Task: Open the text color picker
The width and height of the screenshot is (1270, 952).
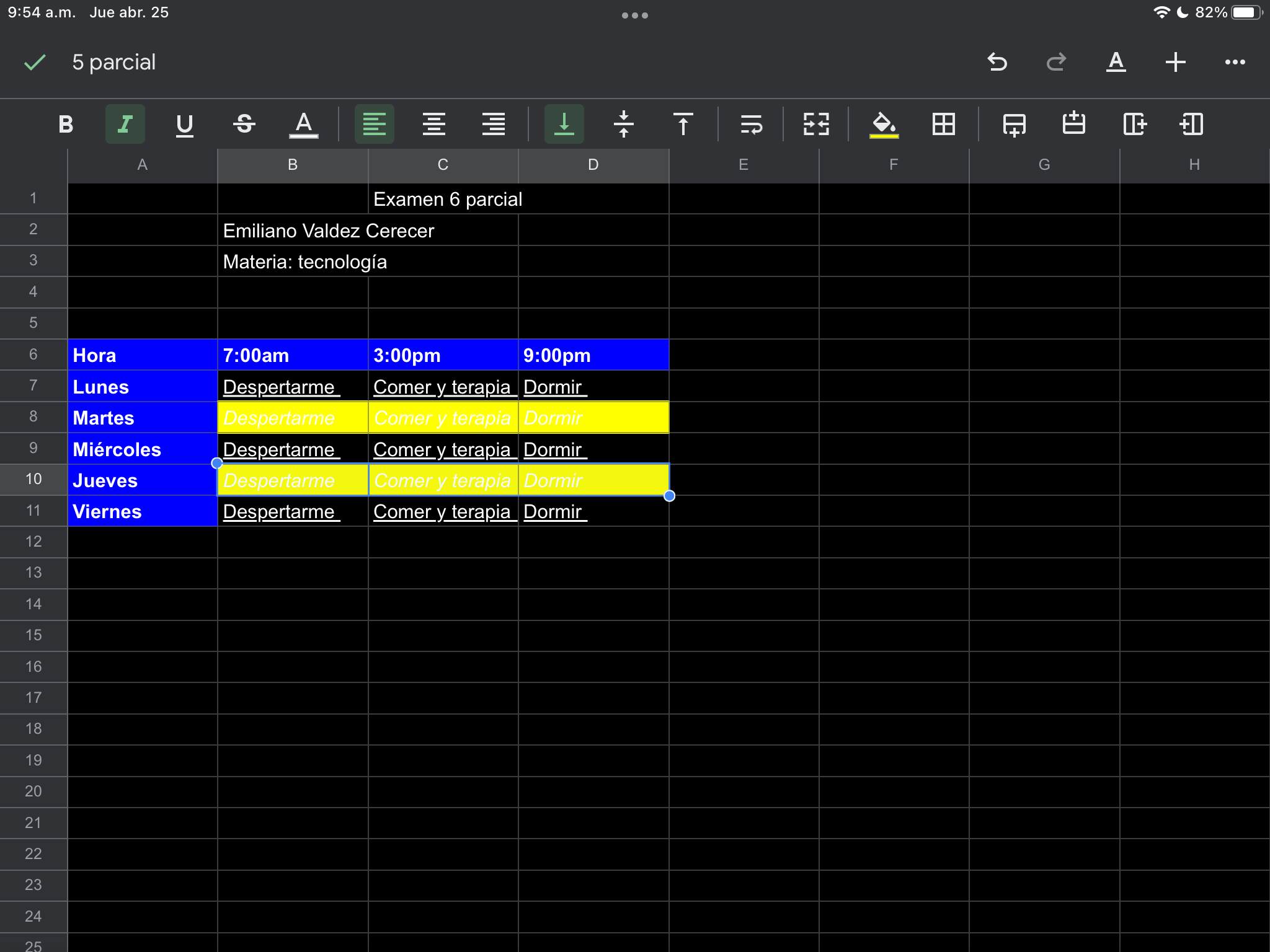Action: 304,124
